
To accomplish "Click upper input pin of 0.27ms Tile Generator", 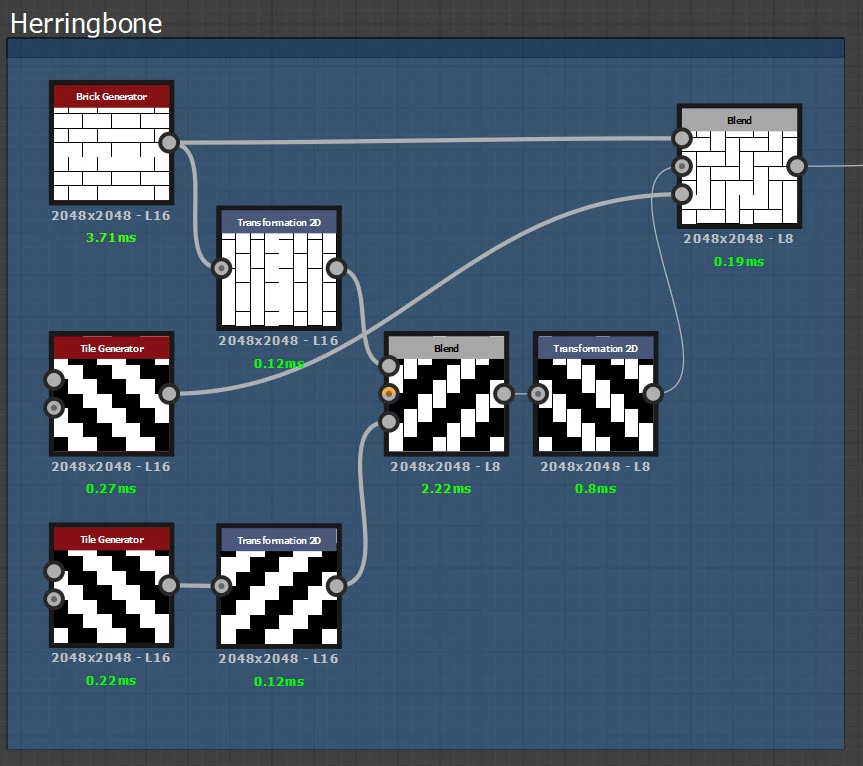I will tap(54, 379).
